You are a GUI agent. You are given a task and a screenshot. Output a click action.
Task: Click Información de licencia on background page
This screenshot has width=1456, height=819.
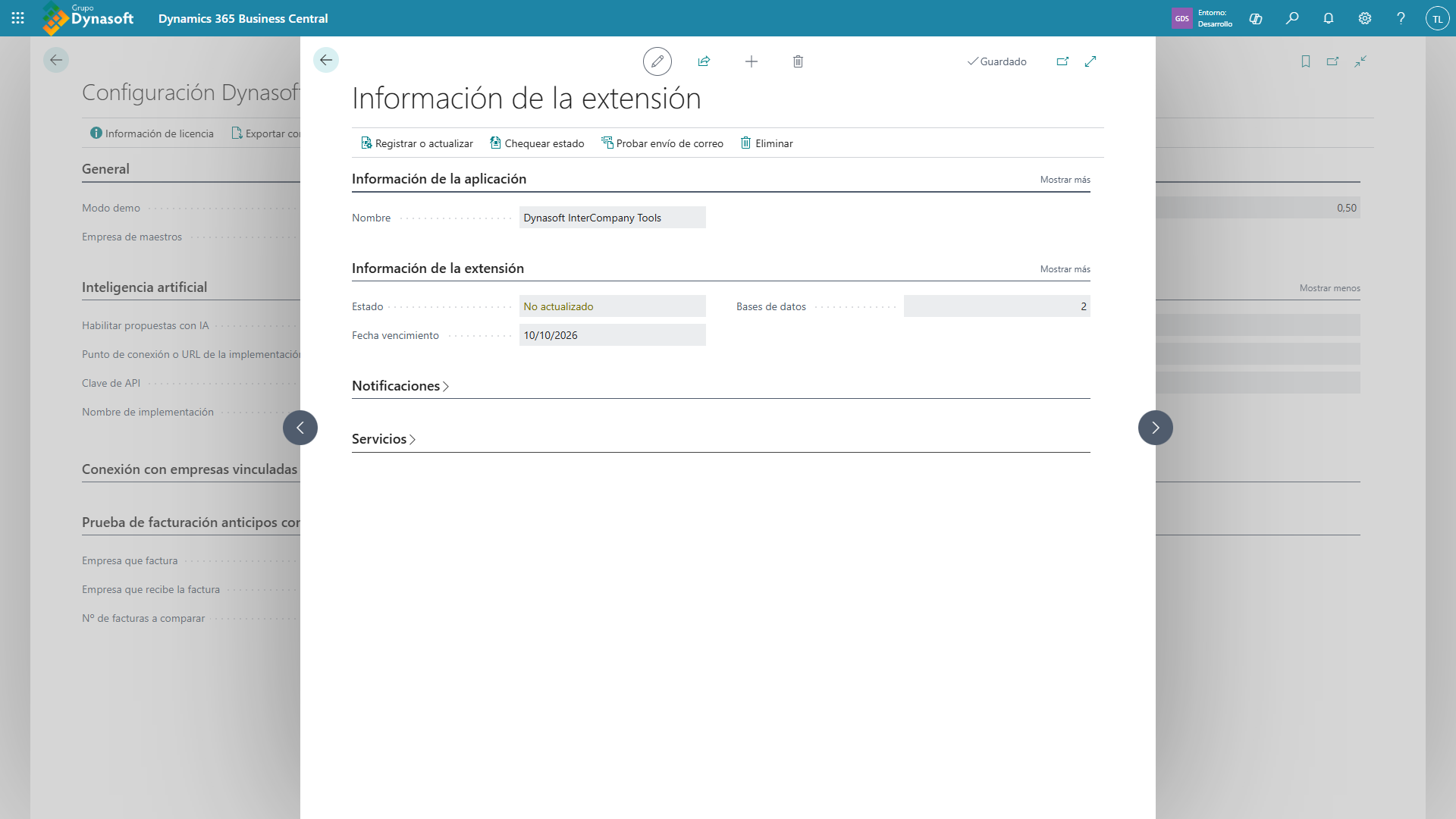(152, 133)
